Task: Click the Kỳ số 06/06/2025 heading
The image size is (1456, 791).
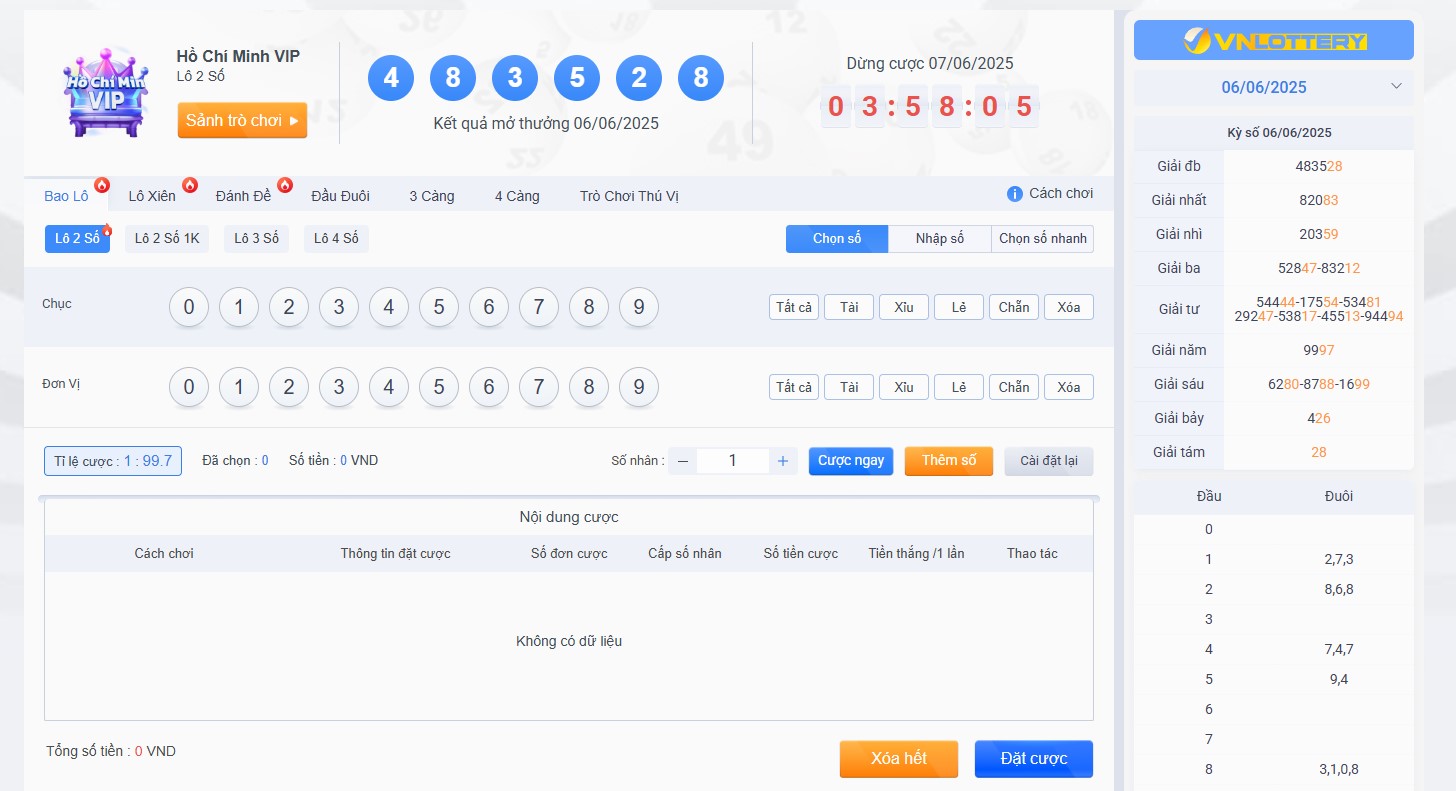Action: click(1279, 133)
